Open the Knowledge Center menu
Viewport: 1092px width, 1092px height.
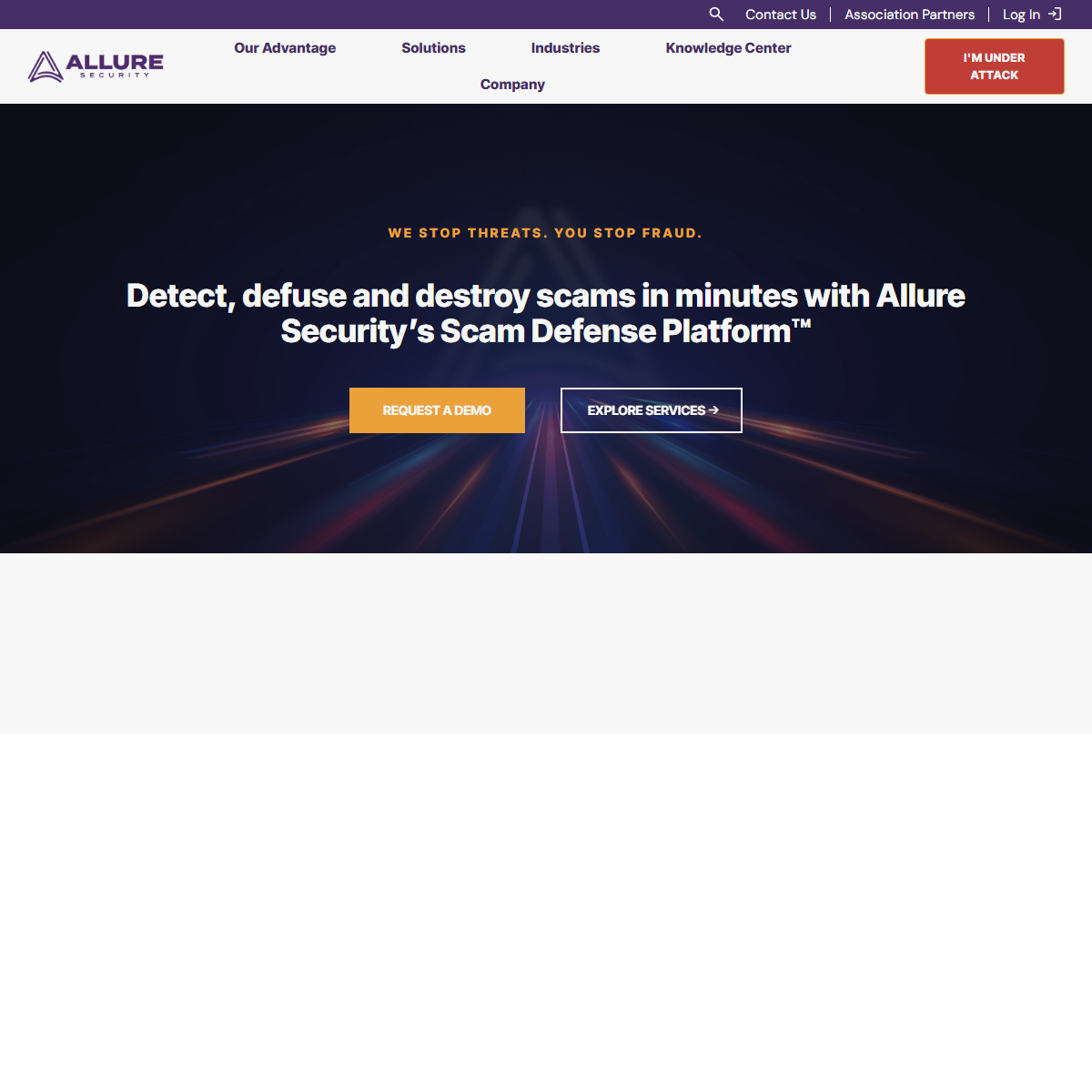pyautogui.click(x=728, y=48)
